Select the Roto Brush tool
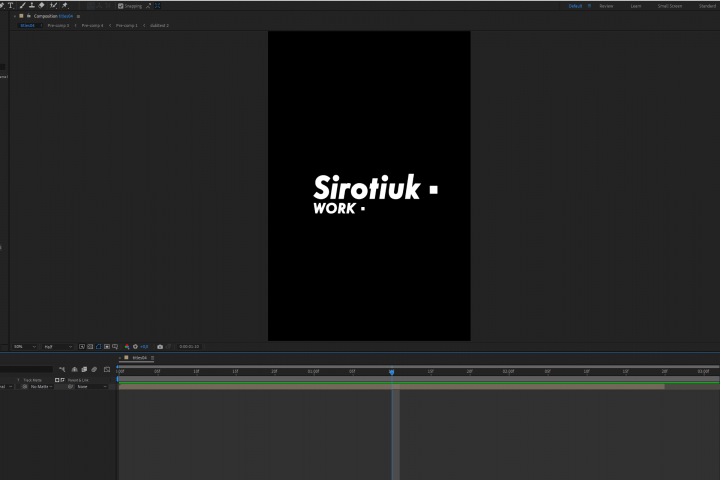The image size is (720, 480). point(53,6)
